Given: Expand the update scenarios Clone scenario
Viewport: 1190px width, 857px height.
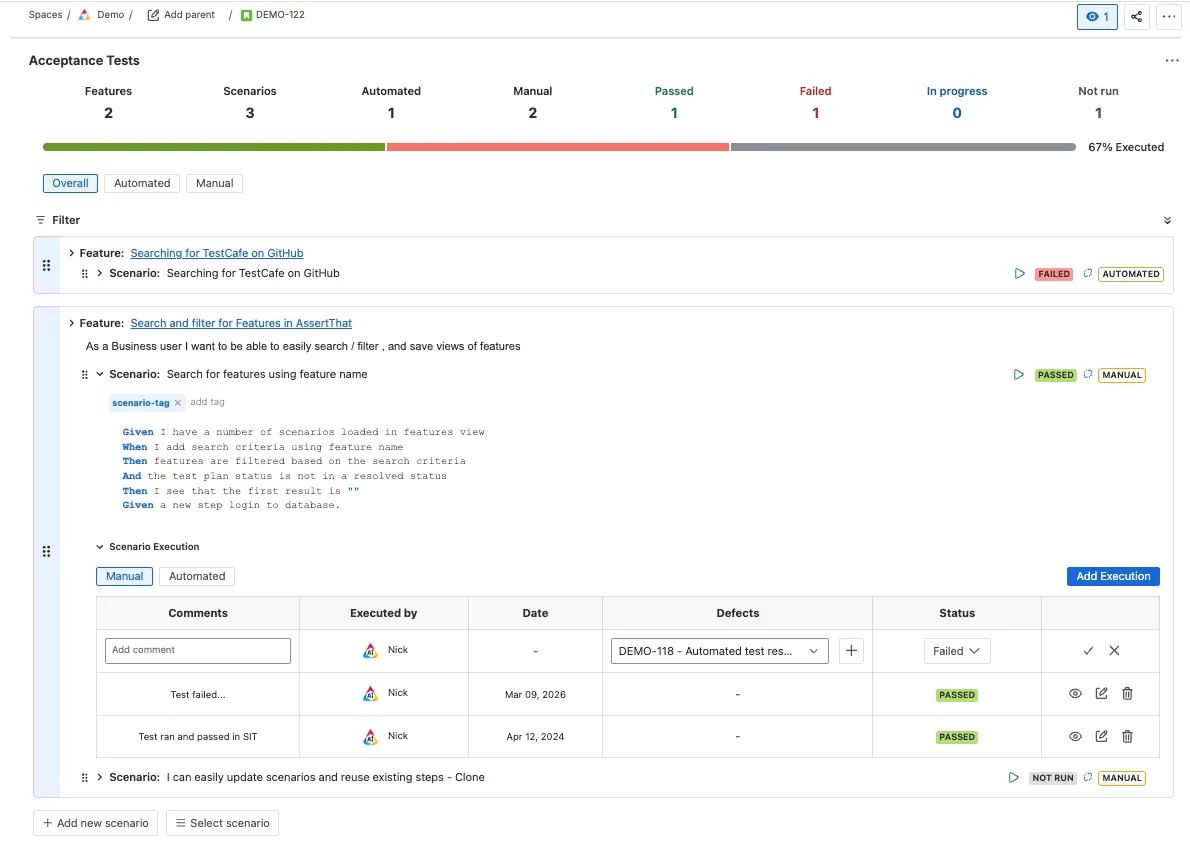Looking at the screenshot, I should (99, 777).
